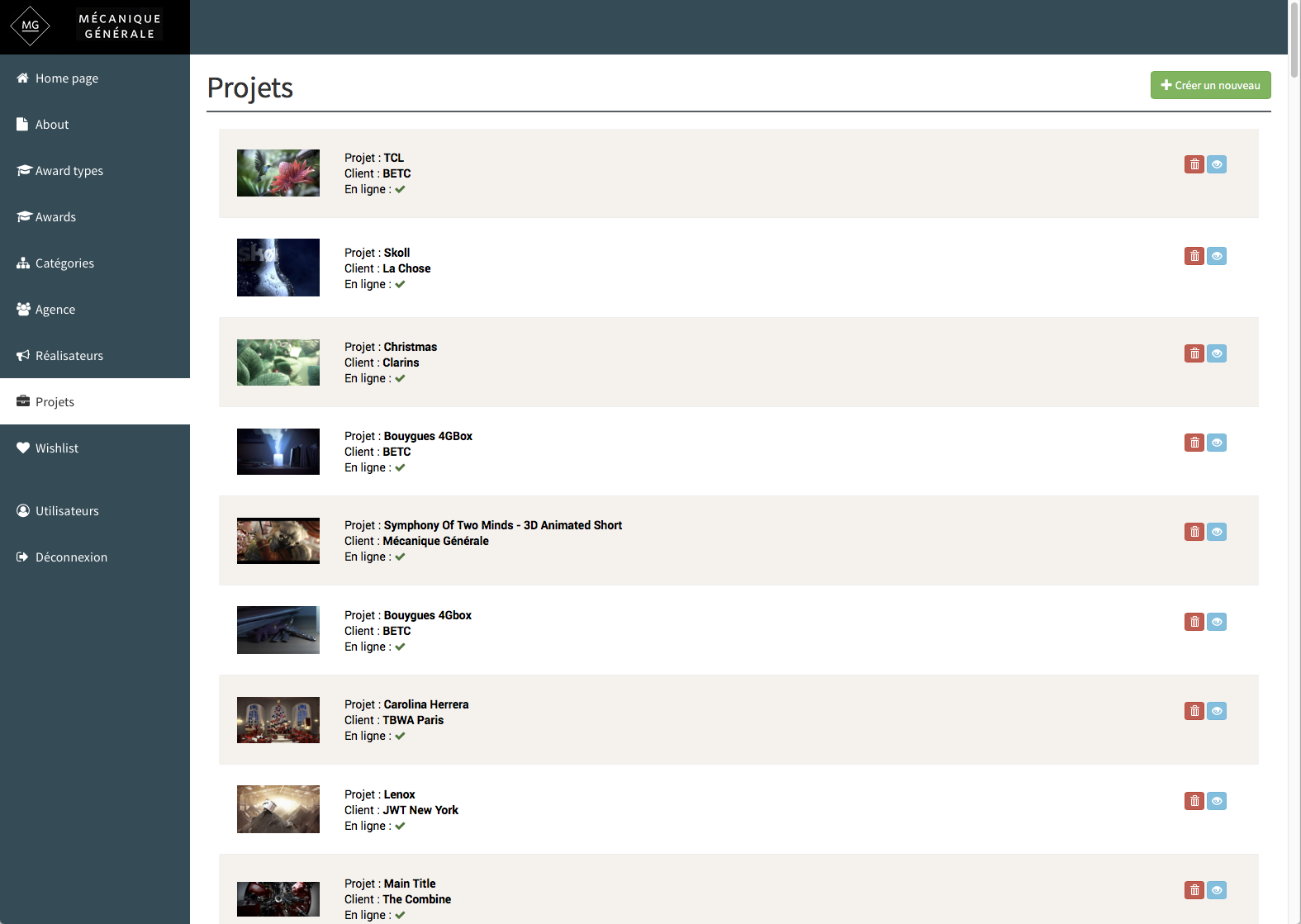The width and height of the screenshot is (1301, 924).
Task: Click the Mécanique Générale logo
Action: 87,26
